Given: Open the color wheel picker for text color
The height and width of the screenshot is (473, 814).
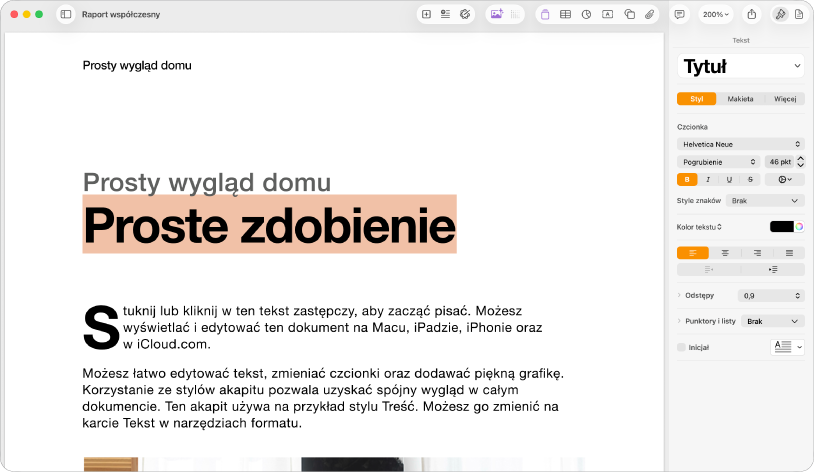Looking at the screenshot, I should (x=799, y=226).
